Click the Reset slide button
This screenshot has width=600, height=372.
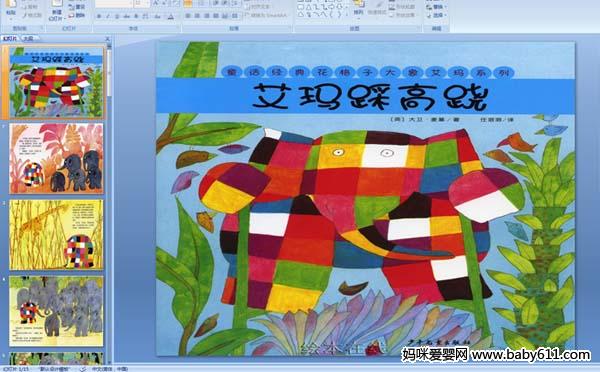point(76,7)
